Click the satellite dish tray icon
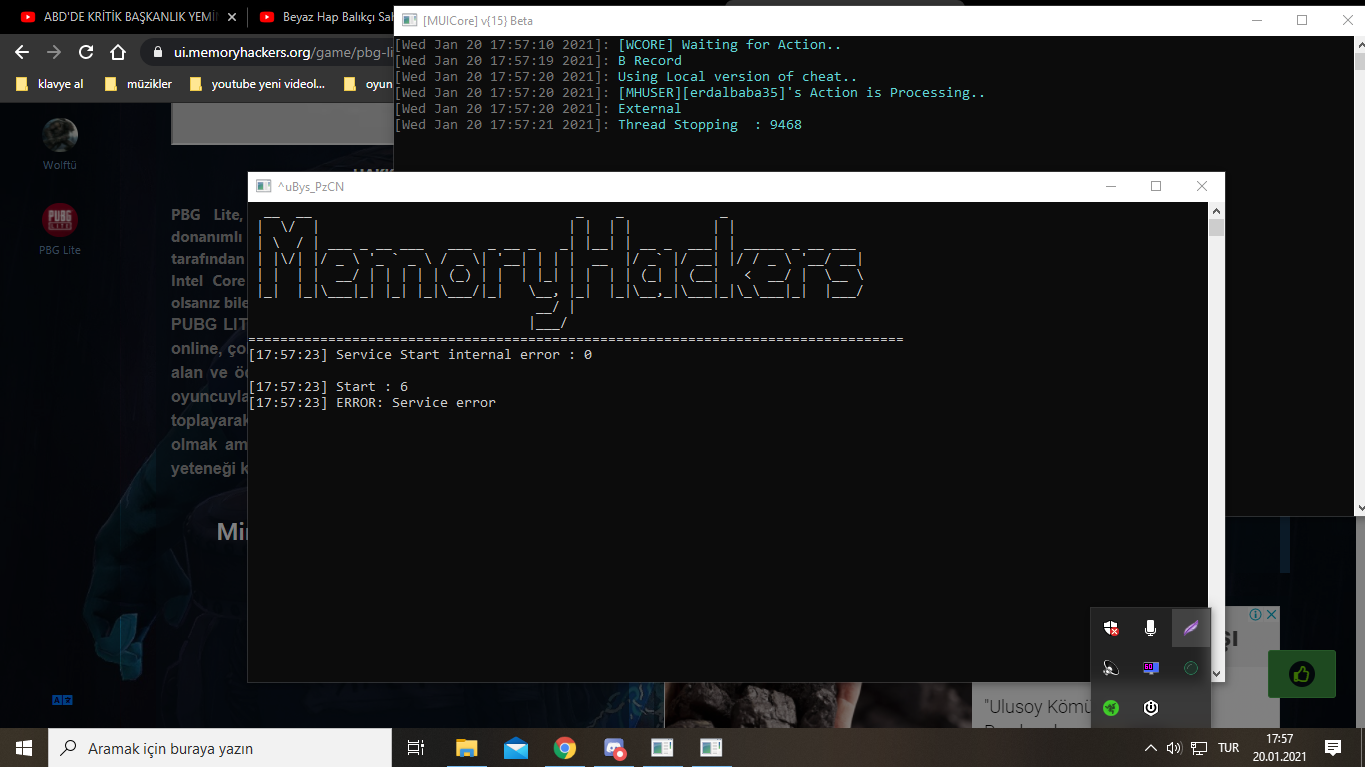 (1111, 668)
